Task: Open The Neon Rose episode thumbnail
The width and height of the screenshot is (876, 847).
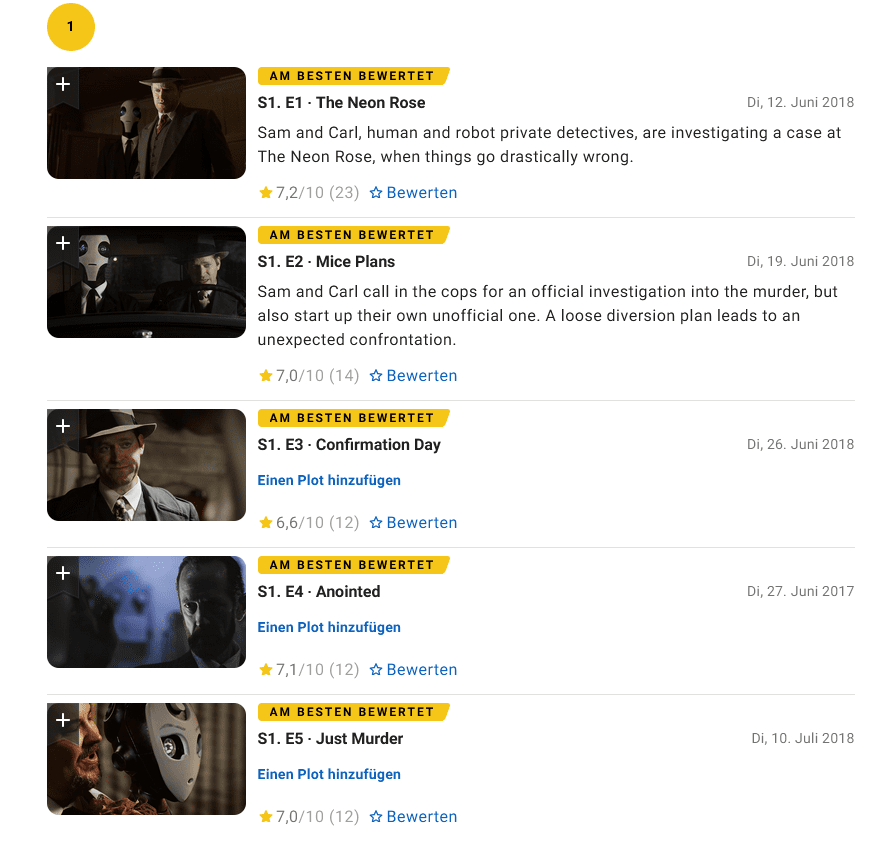Action: (x=146, y=123)
